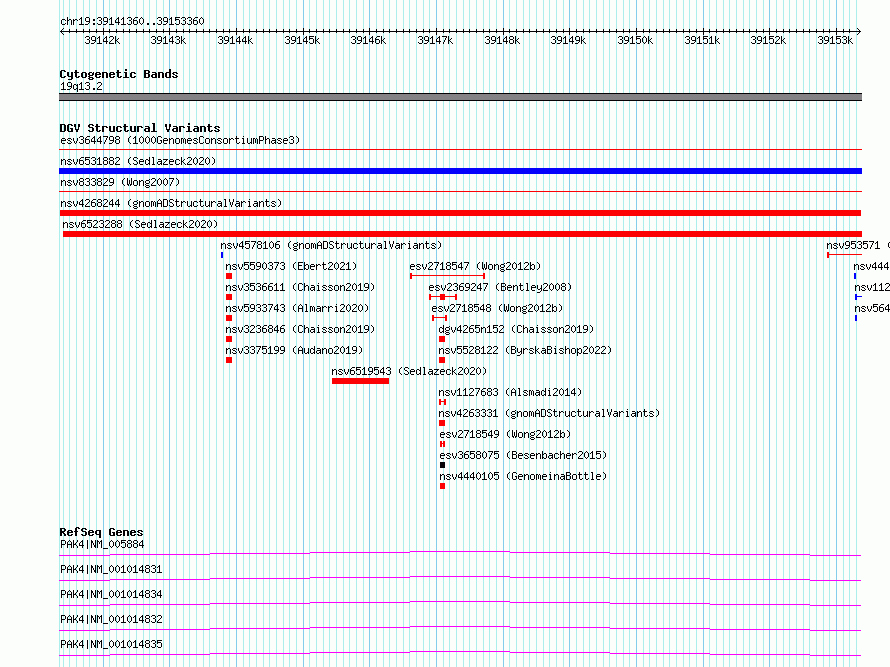890x667 pixels.
Task: Open the 19q13.2 band label
Action: 81,86
